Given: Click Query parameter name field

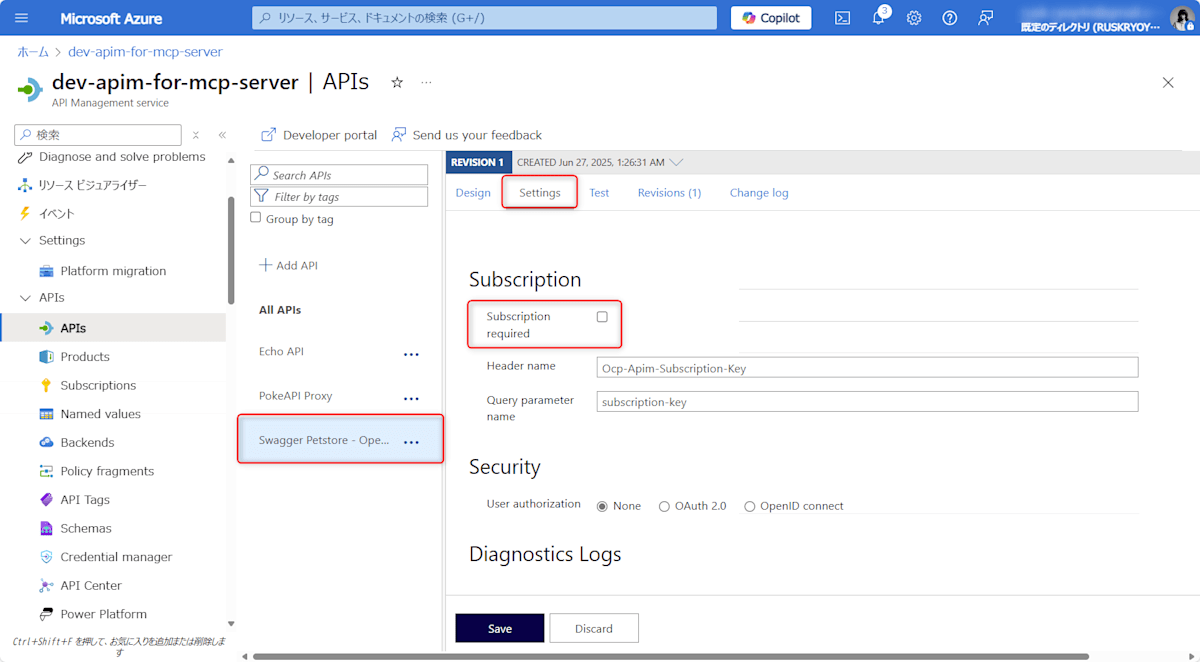Looking at the screenshot, I should (867, 401).
